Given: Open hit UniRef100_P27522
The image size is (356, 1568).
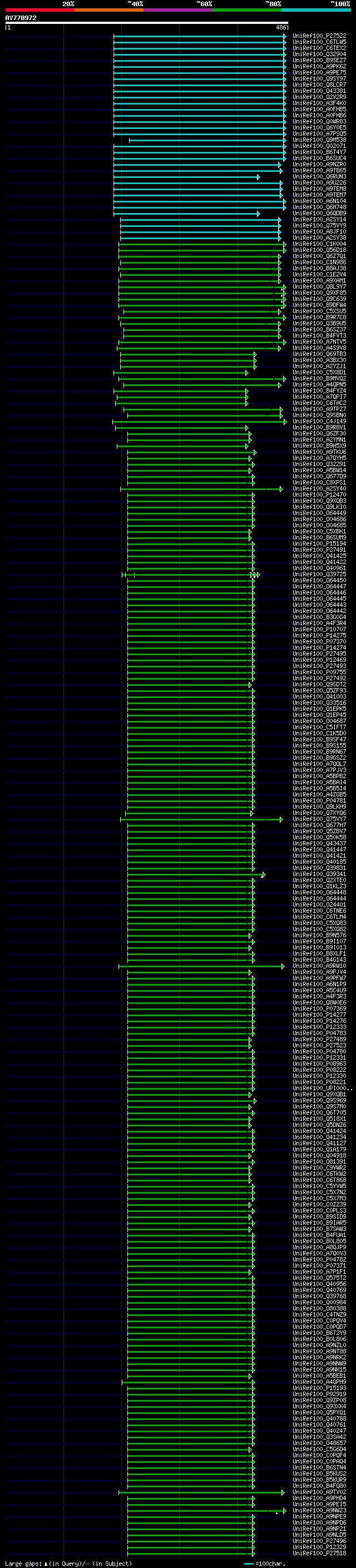Looking at the screenshot, I should (319, 36).
